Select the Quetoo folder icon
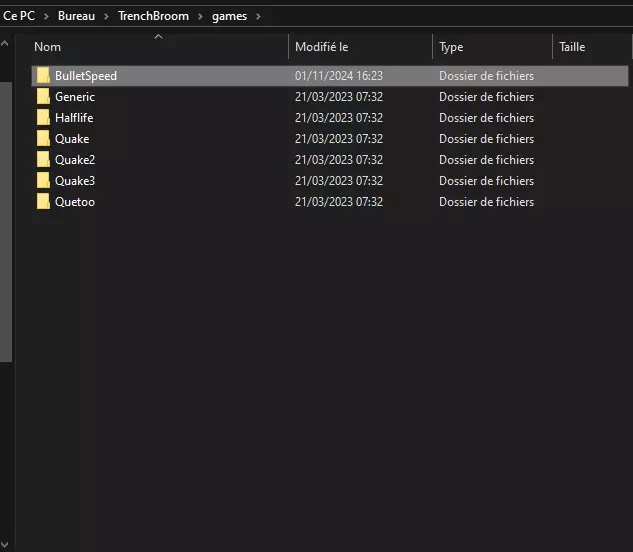The width and height of the screenshot is (633, 552). (43, 201)
